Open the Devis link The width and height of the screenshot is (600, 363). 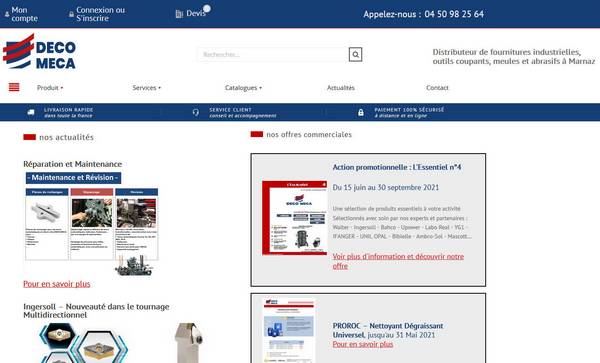click(196, 13)
